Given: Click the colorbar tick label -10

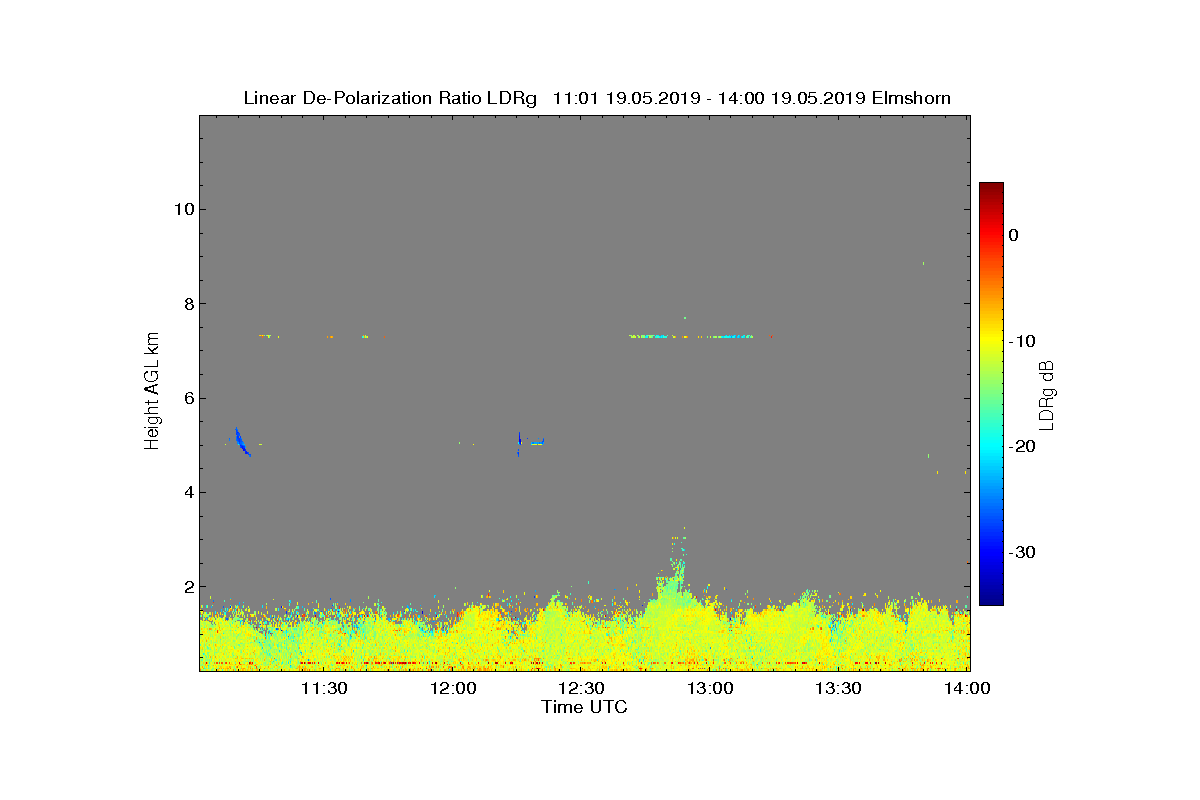Looking at the screenshot, I should pos(1021,341).
